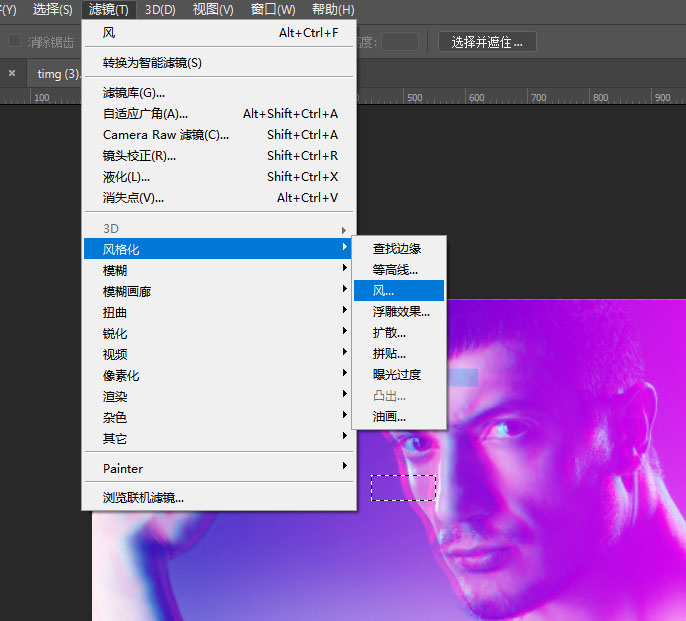Open the 3D(D) menu
The height and width of the screenshot is (621, 686).
click(x=160, y=9)
